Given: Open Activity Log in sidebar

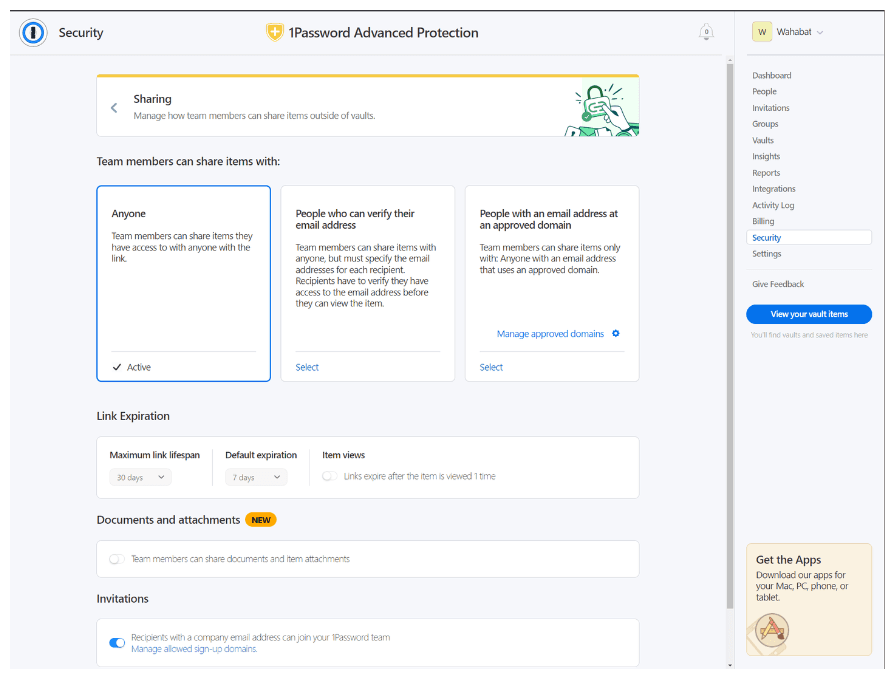Looking at the screenshot, I should point(773,205).
